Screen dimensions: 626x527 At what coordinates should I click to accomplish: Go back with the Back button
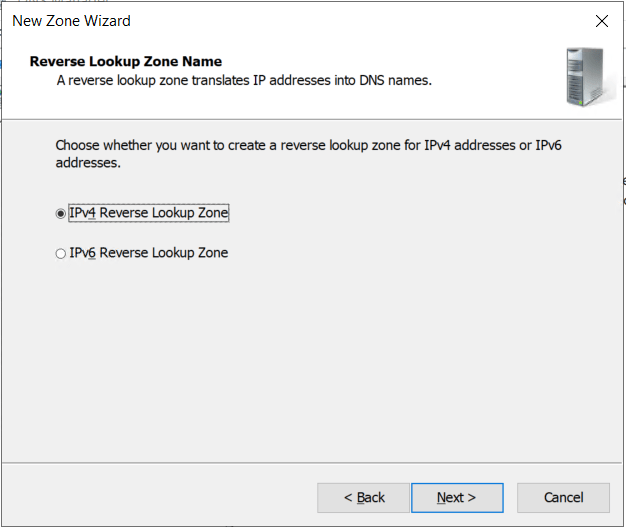(x=363, y=497)
